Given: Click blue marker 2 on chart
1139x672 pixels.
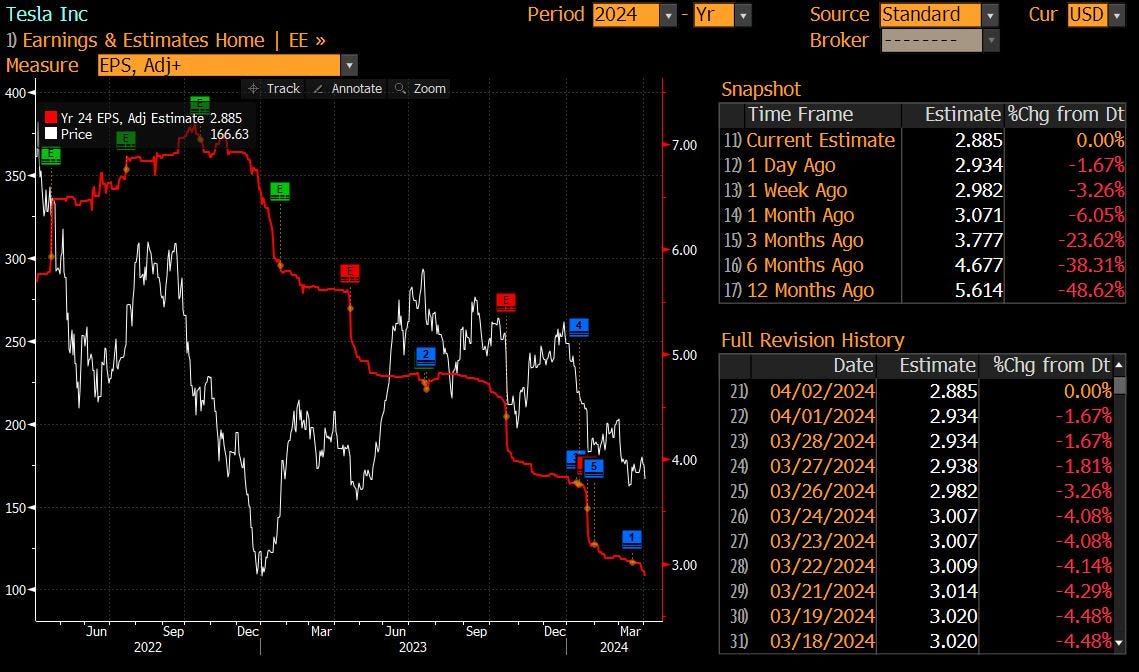Looking at the screenshot, I should (x=426, y=356).
